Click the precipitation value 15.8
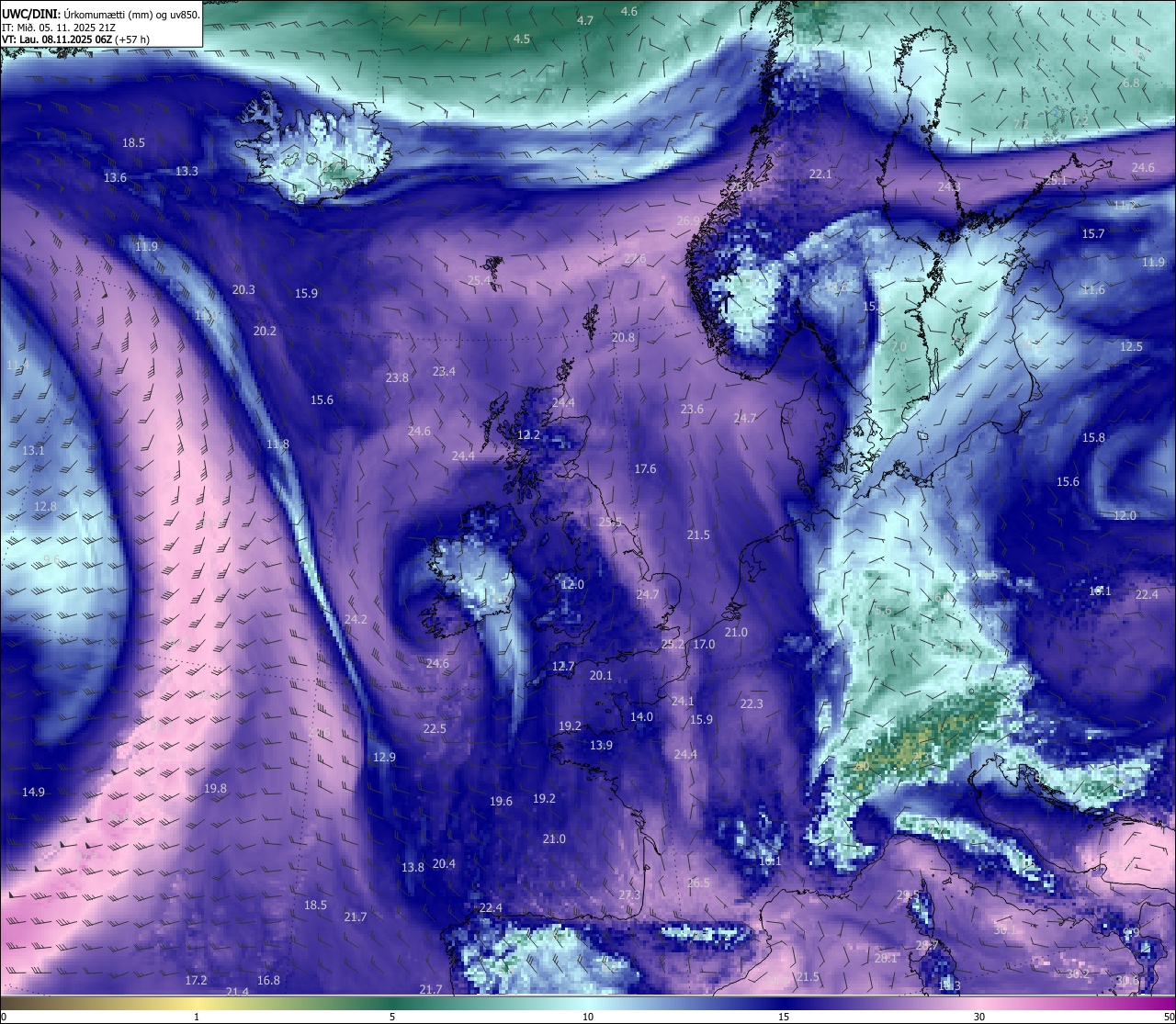 pyautogui.click(x=1093, y=437)
